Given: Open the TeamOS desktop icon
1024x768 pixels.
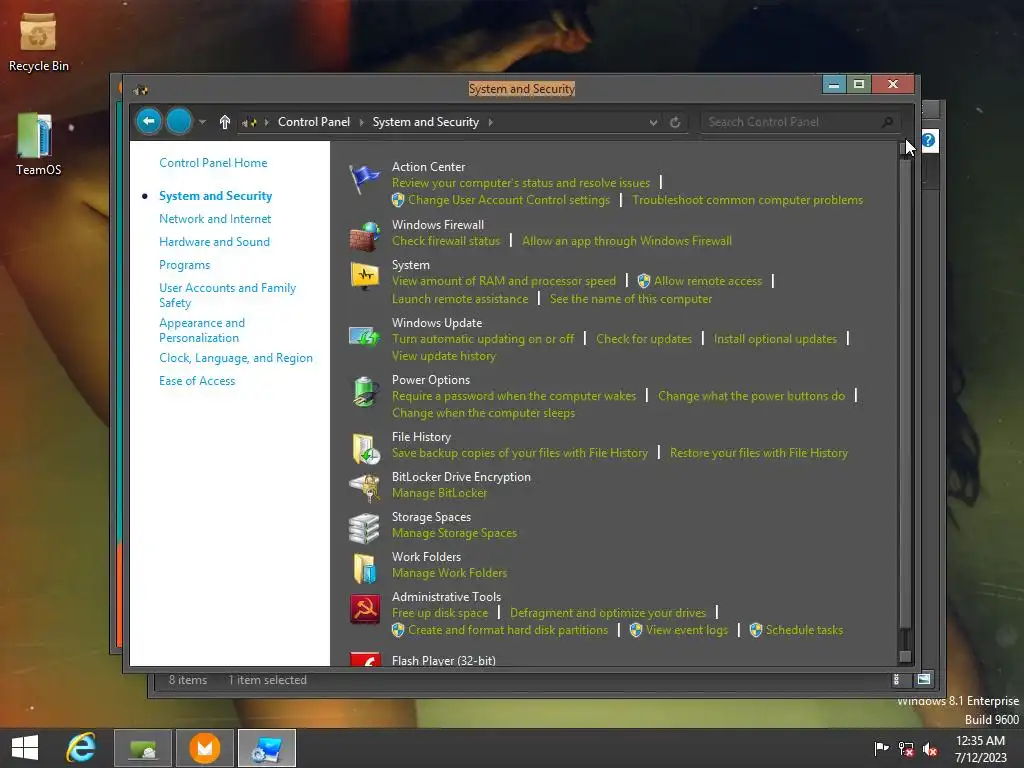Looking at the screenshot, I should pos(38,145).
